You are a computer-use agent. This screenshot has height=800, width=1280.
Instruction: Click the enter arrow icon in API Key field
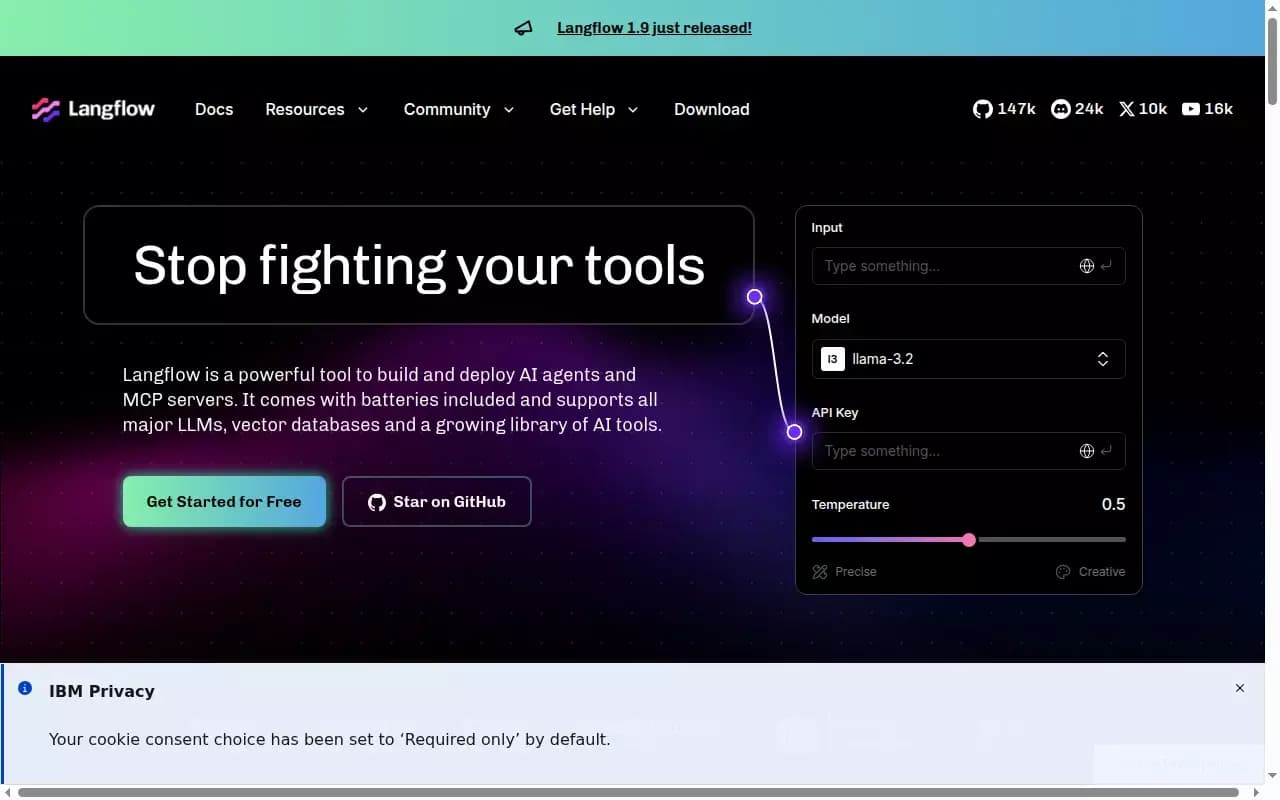click(1106, 451)
